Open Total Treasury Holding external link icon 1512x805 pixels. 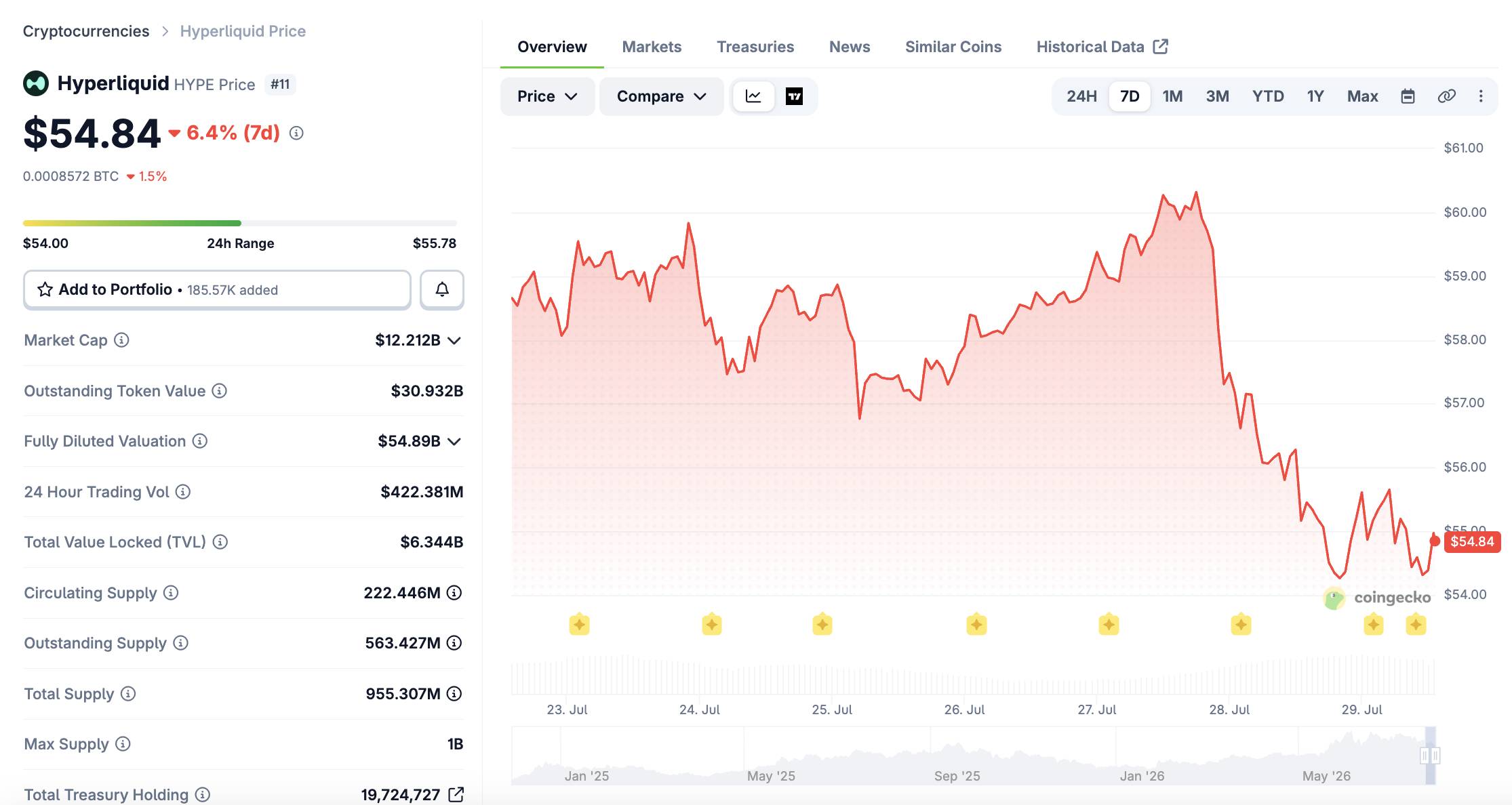click(x=456, y=794)
